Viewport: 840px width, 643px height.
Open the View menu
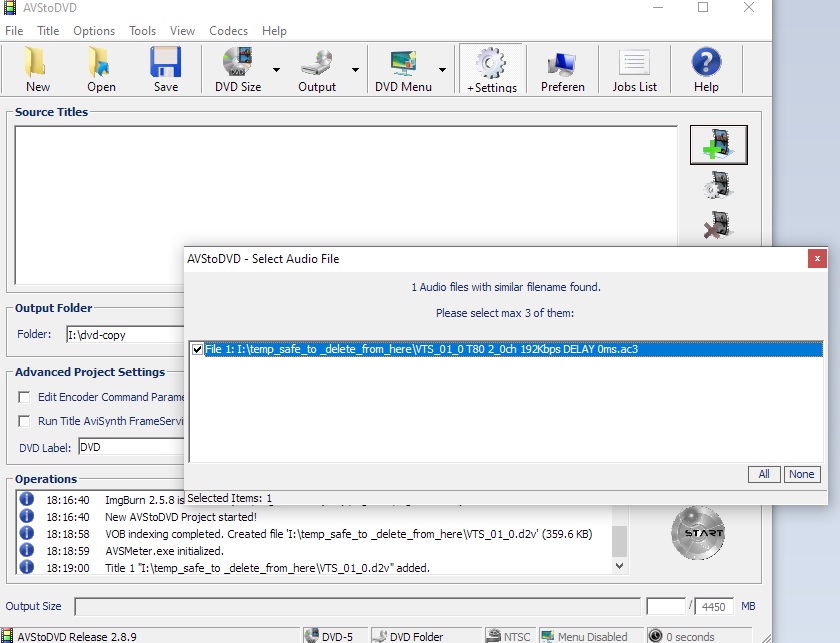point(182,31)
